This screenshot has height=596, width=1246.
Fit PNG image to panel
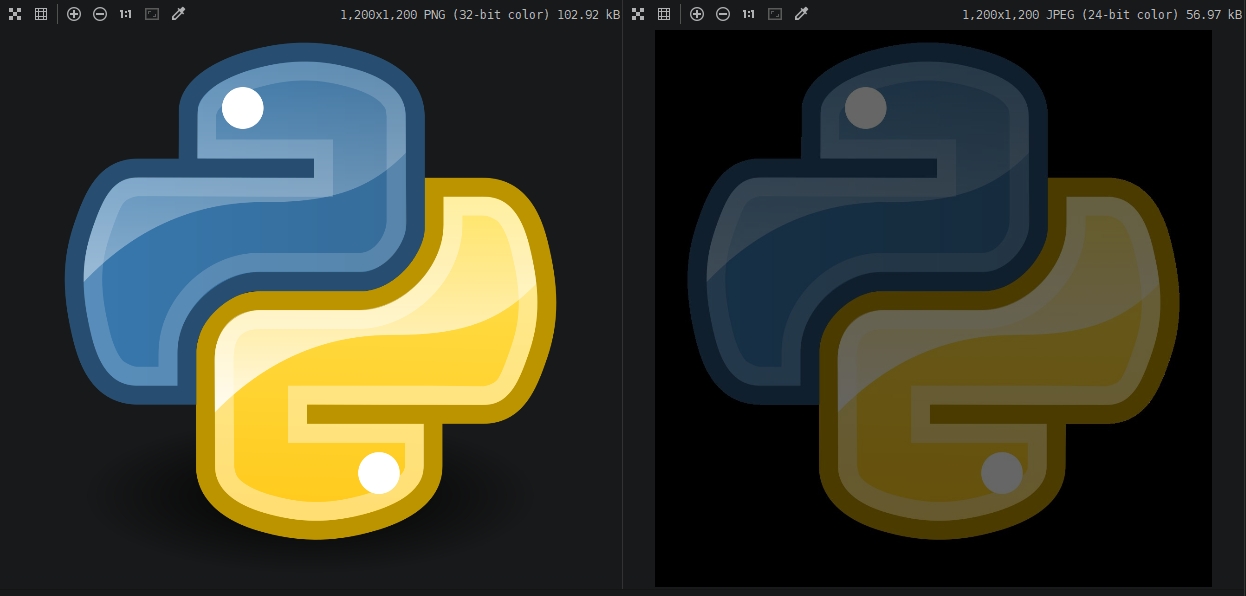click(x=152, y=14)
